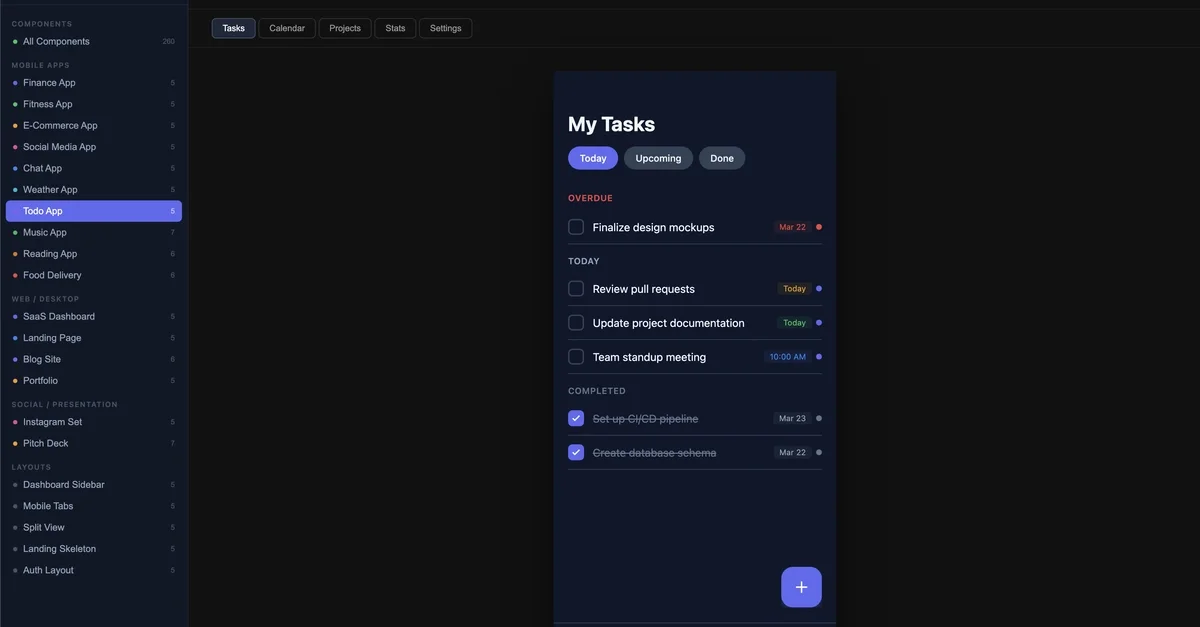This screenshot has height=627, width=1200.
Task: Select Music App from sidebar
Action: click(x=45, y=232)
